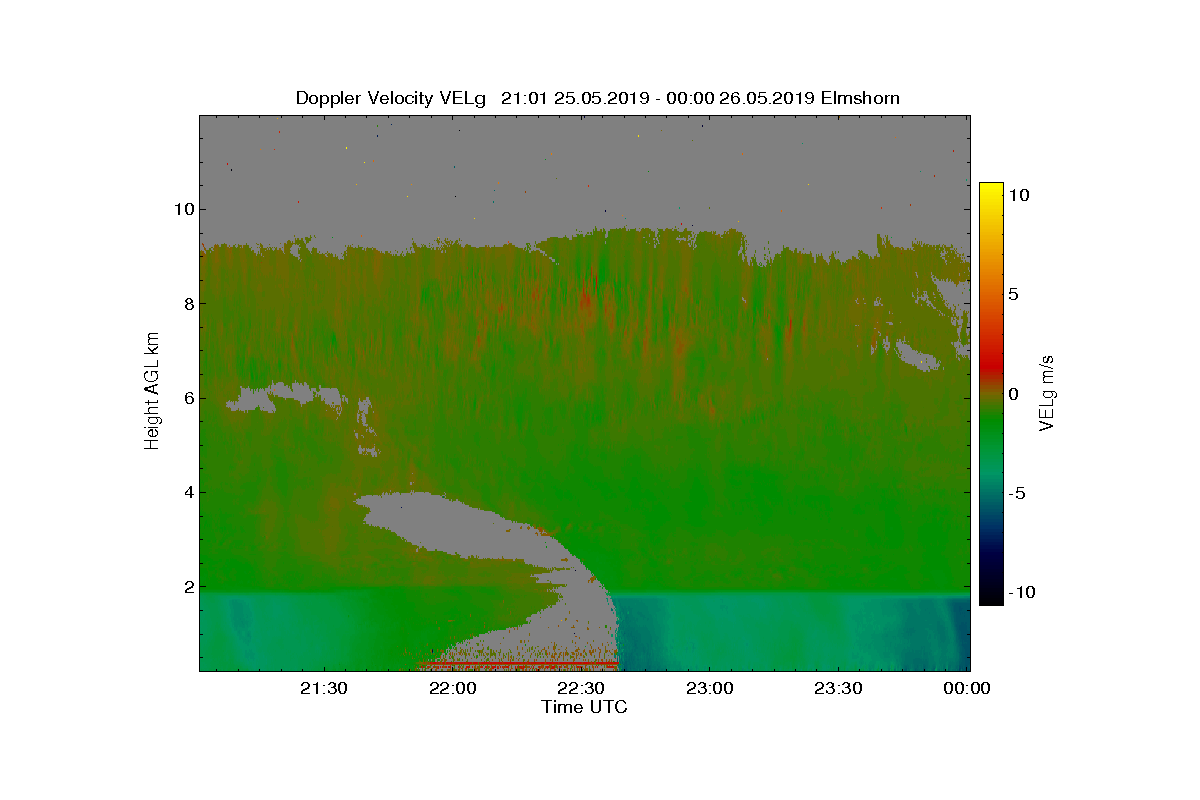Click the height tick label 6

(x=187, y=398)
